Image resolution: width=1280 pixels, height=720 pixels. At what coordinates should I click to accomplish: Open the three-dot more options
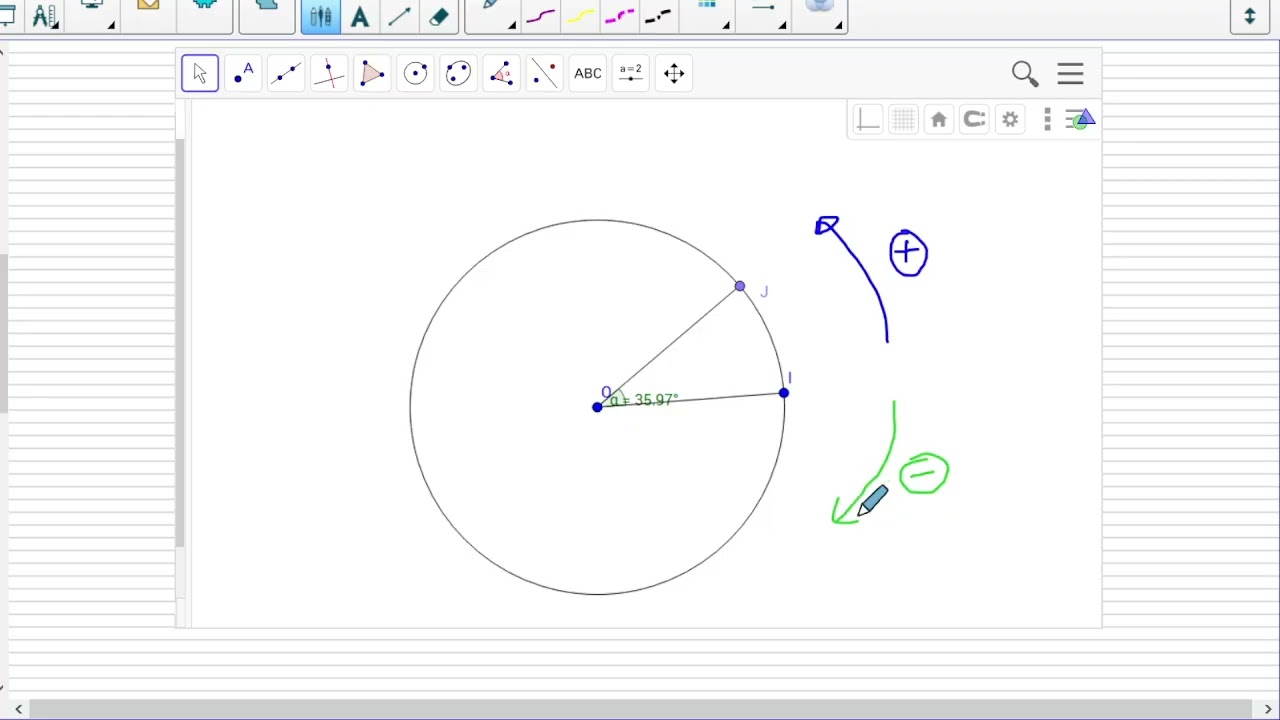(x=1047, y=120)
